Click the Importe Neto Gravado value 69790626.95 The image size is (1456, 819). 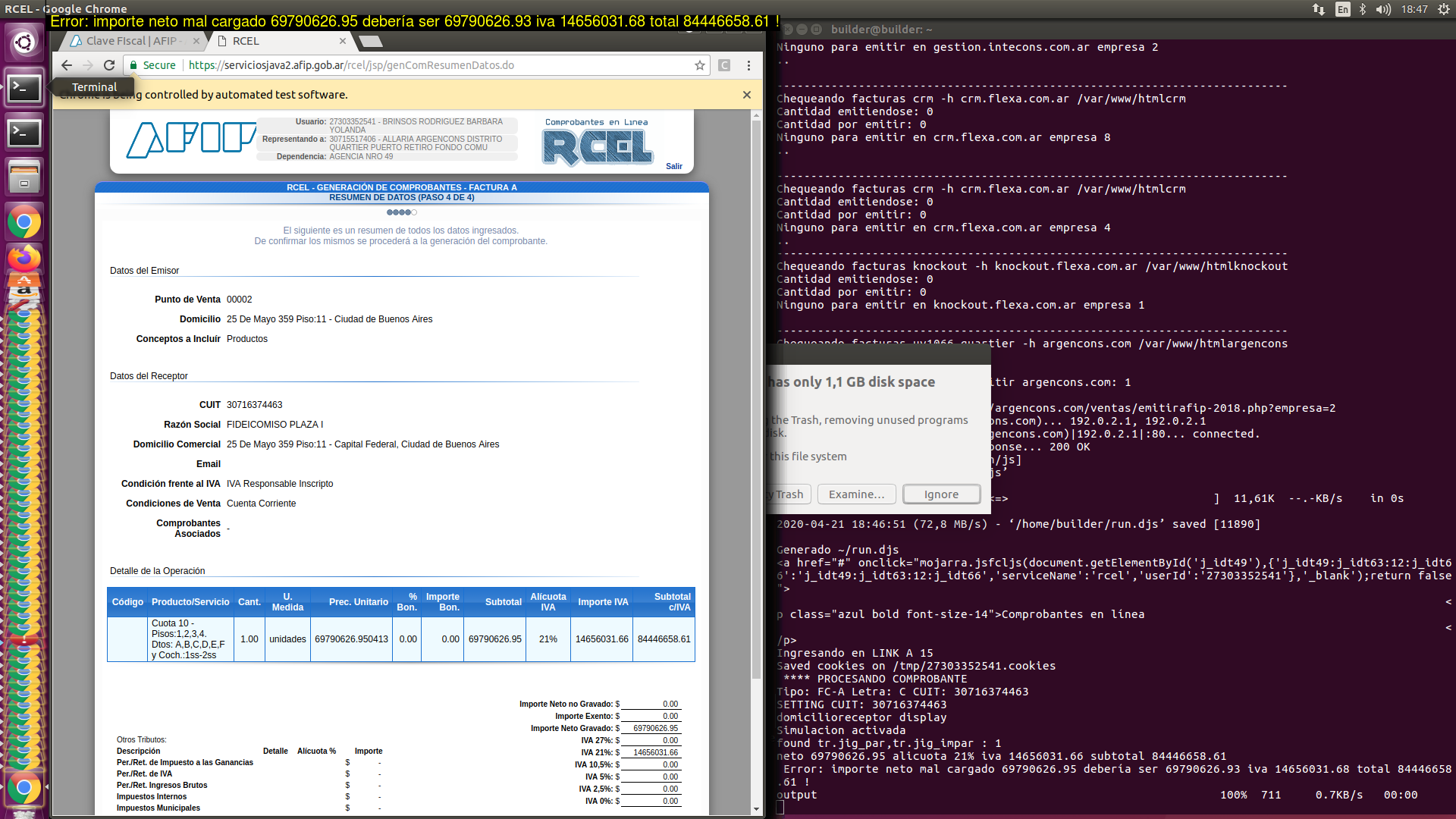(651, 728)
